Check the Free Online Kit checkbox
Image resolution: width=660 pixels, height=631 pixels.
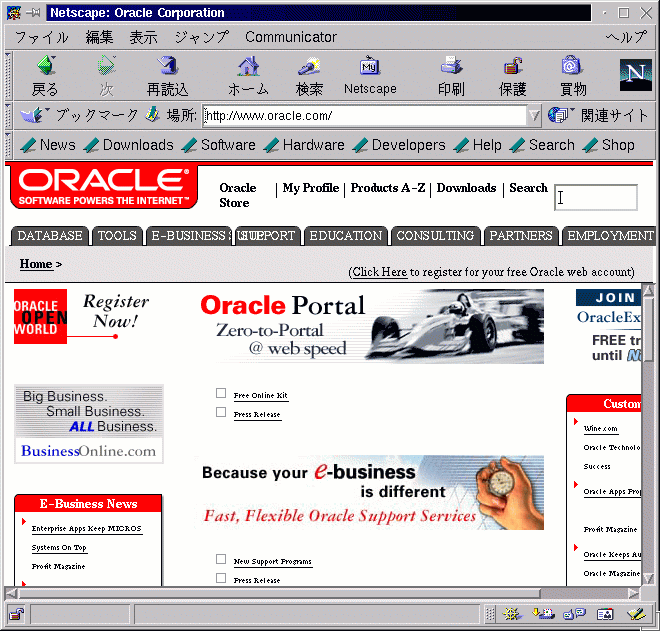click(x=221, y=393)
